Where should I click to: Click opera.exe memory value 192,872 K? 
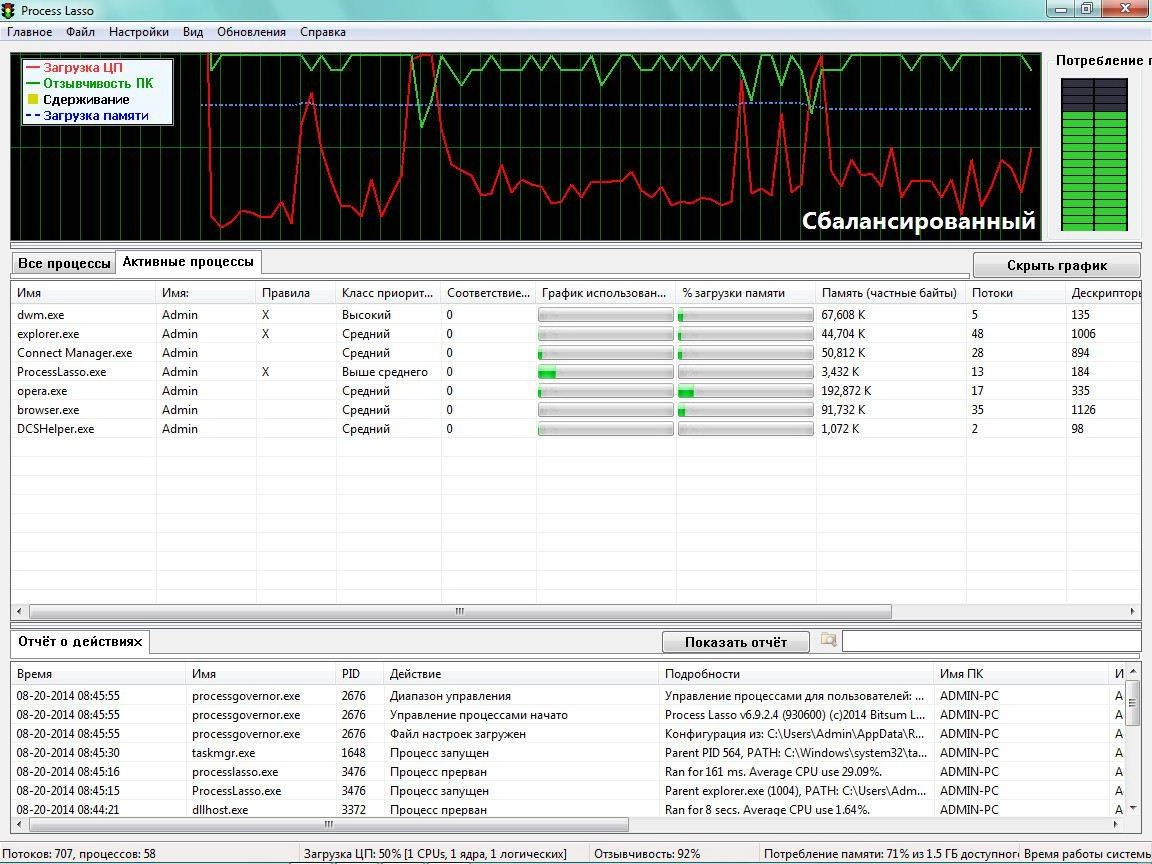coord(846,391)
